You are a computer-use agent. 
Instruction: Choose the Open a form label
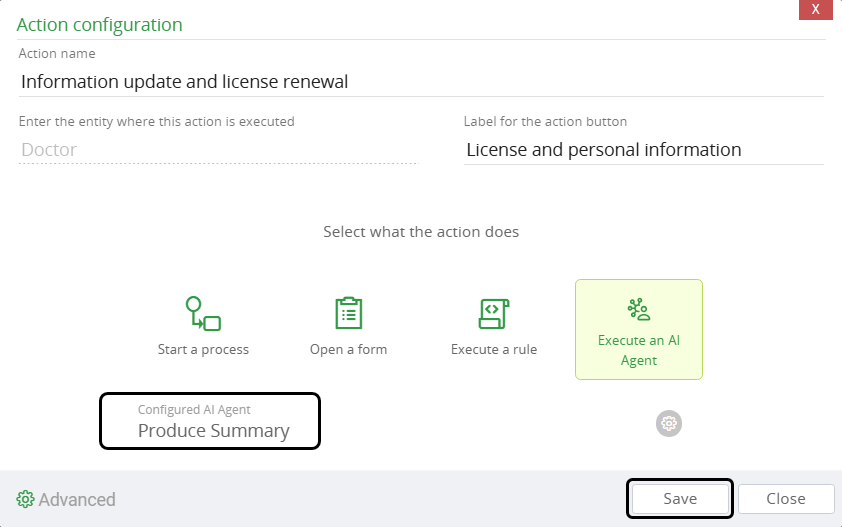coord(349,349)
